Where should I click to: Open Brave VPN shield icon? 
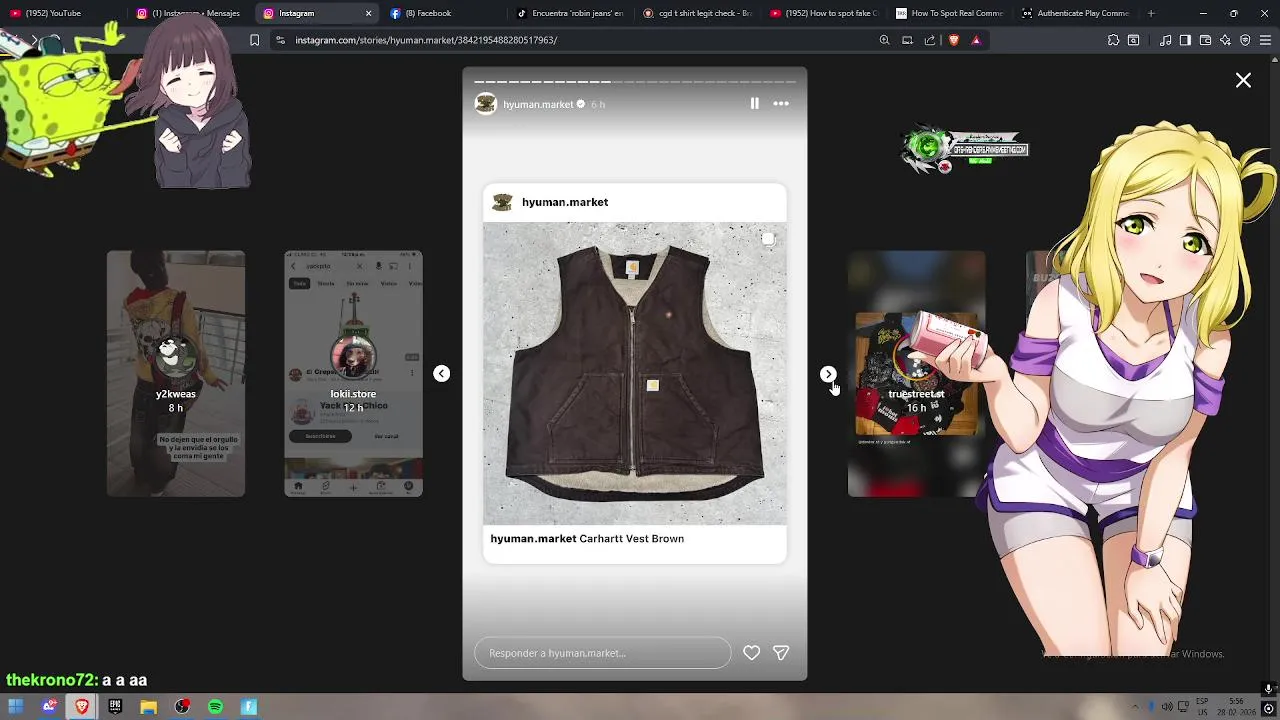(x=1245, y=40)
